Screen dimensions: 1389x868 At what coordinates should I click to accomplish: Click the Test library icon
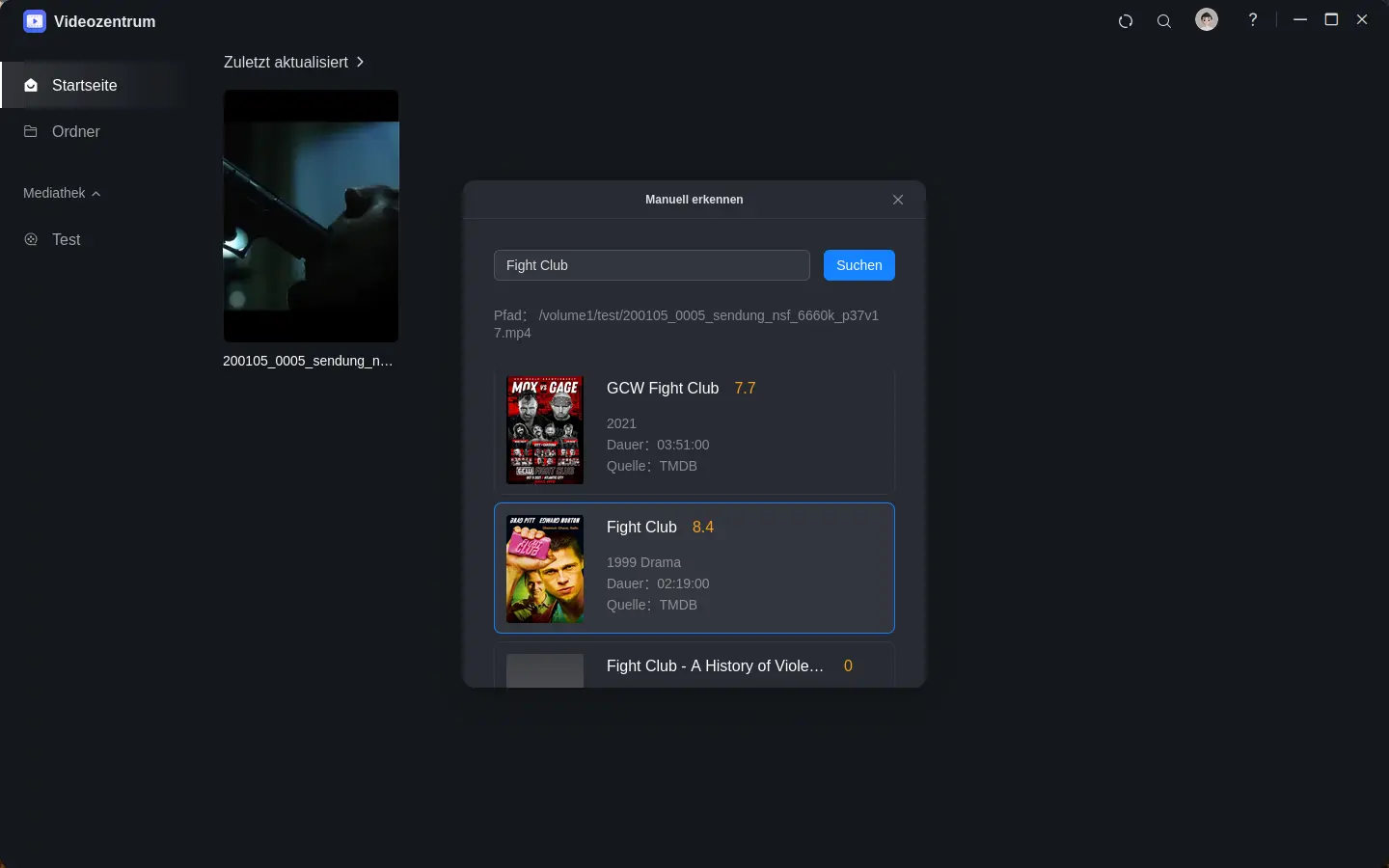(31, 240)
